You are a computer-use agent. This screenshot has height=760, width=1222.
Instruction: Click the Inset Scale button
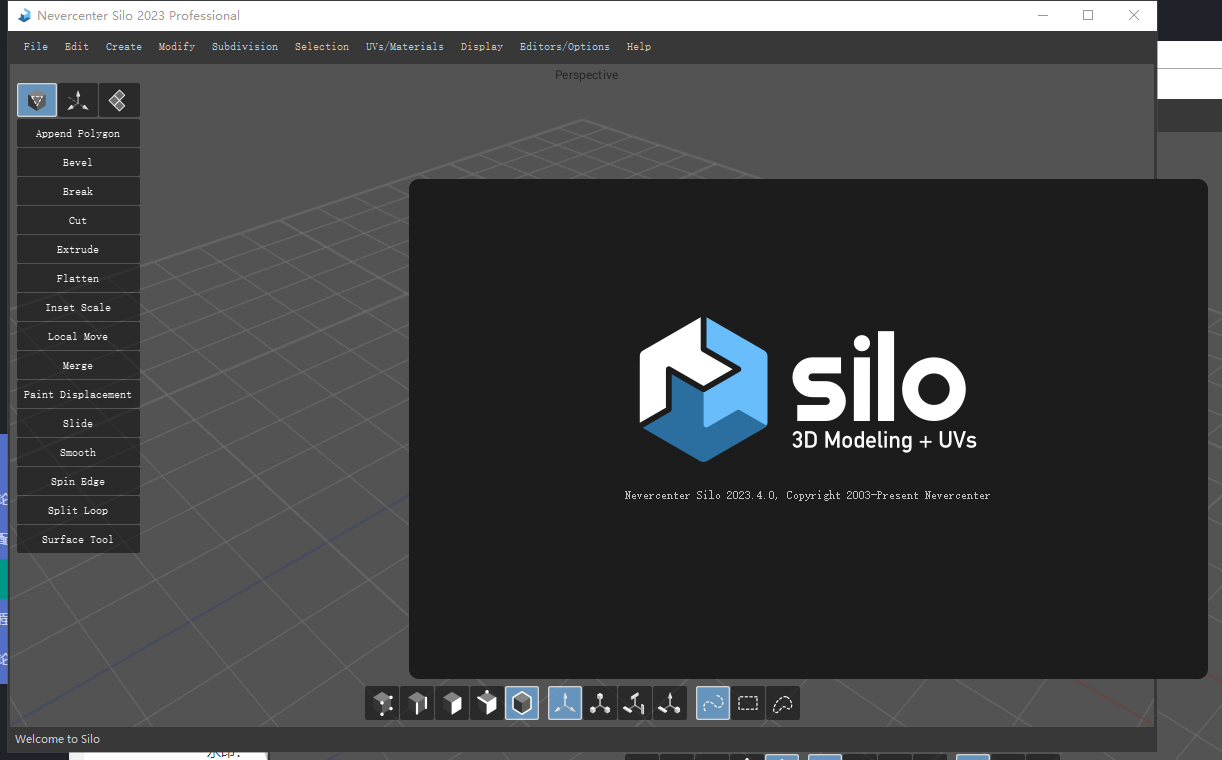pos(78,308)
